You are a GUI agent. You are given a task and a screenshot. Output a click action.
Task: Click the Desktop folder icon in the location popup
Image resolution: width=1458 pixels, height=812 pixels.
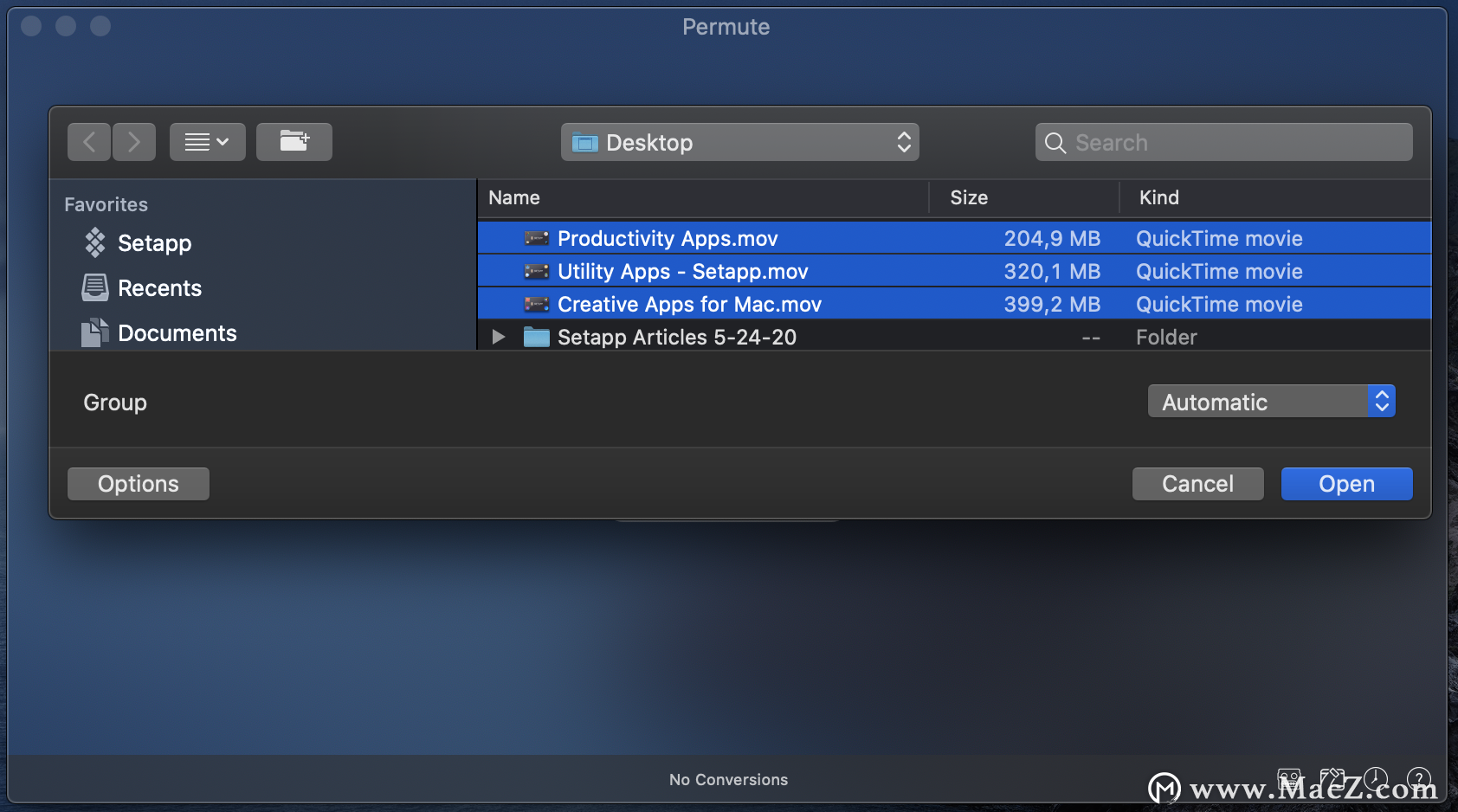(x=585, y=143)
